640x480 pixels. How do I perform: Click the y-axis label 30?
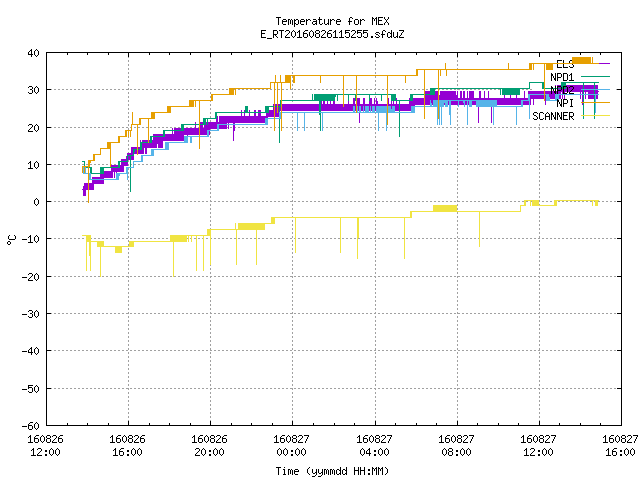pyautogui.click(x=33, y=90)
